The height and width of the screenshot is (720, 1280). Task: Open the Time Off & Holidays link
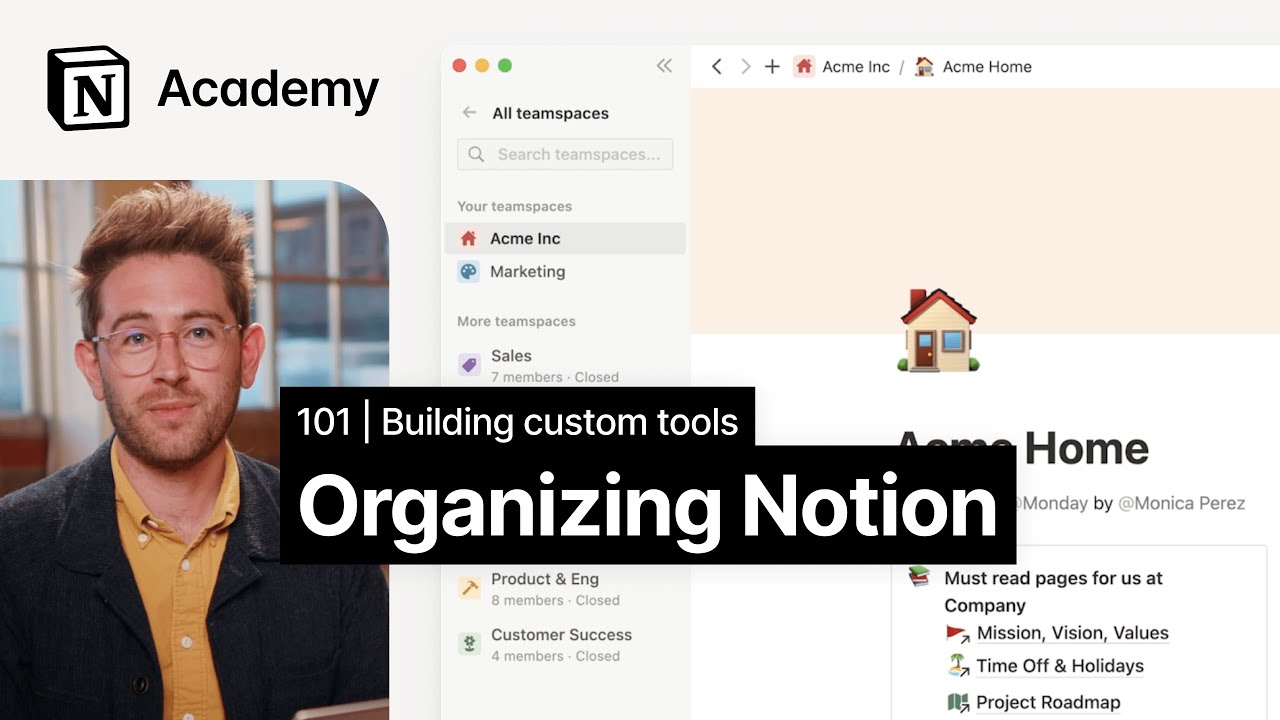point(1059,666)
